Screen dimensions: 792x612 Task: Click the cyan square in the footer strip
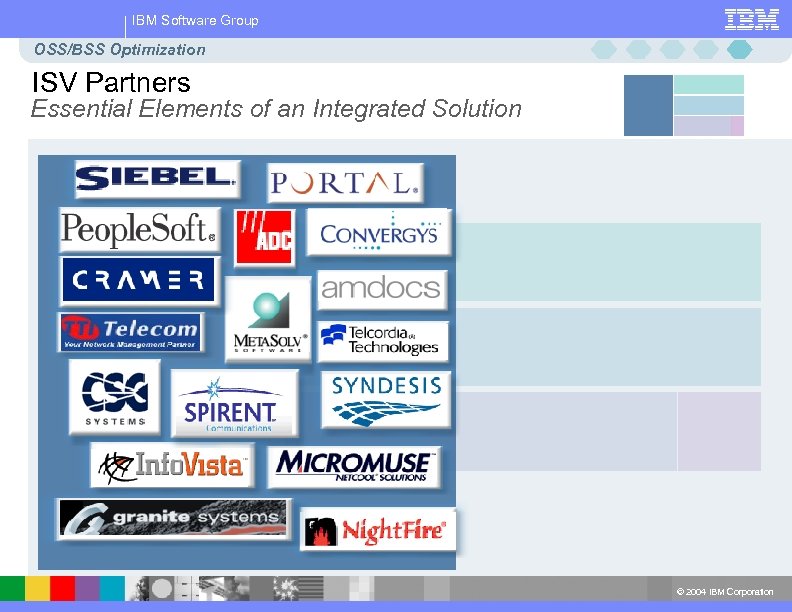tap(112, 588)
